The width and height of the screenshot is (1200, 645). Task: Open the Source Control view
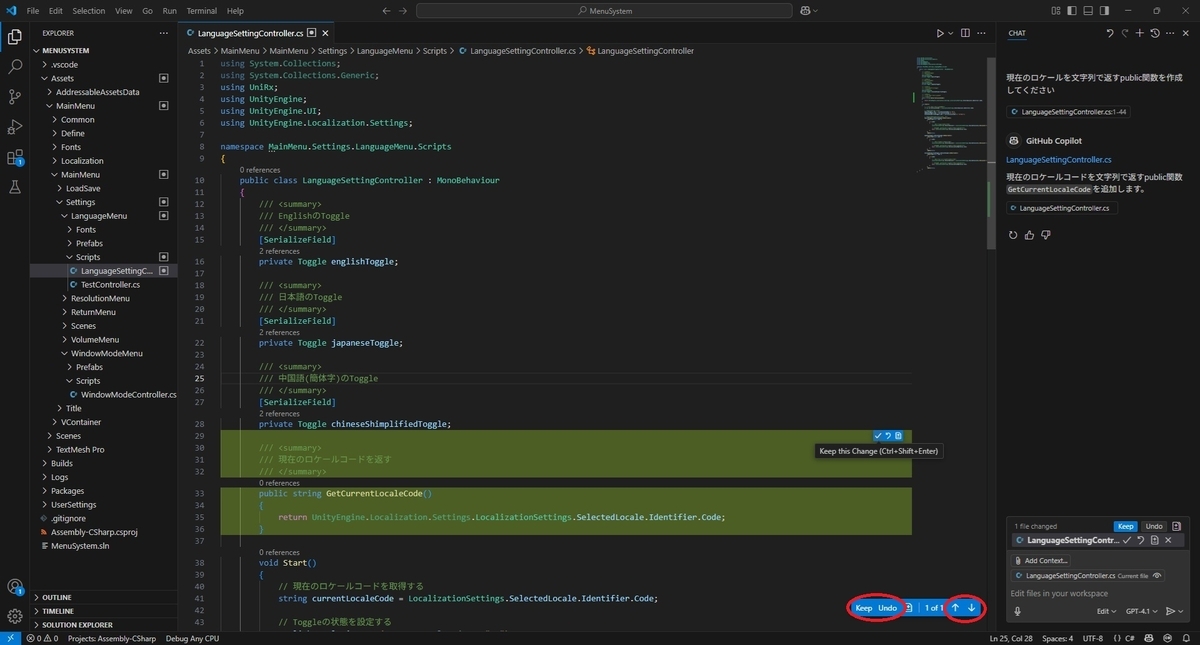pos(14,96)
